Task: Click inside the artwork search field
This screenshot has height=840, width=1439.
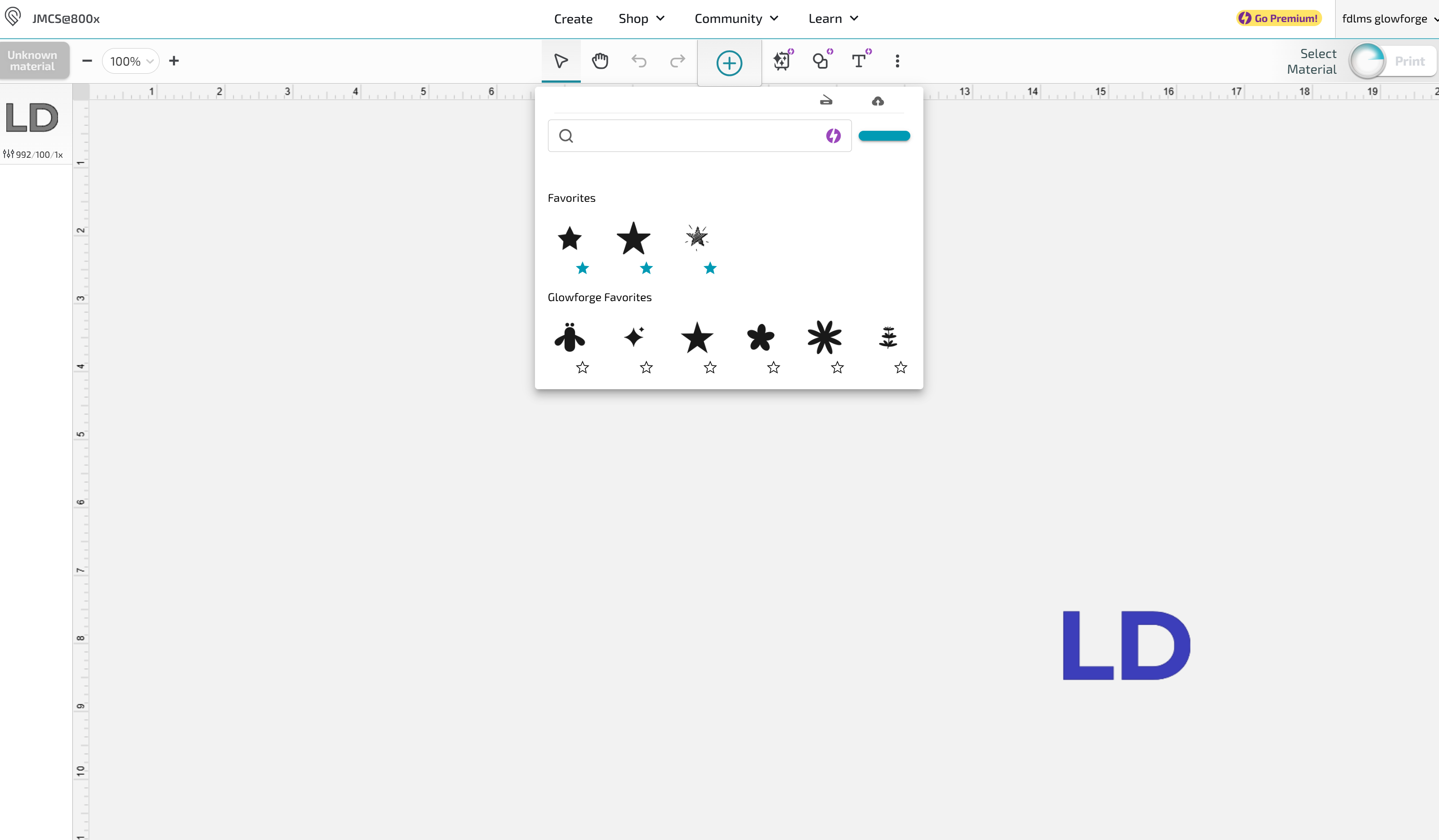Action: [699, 136]
